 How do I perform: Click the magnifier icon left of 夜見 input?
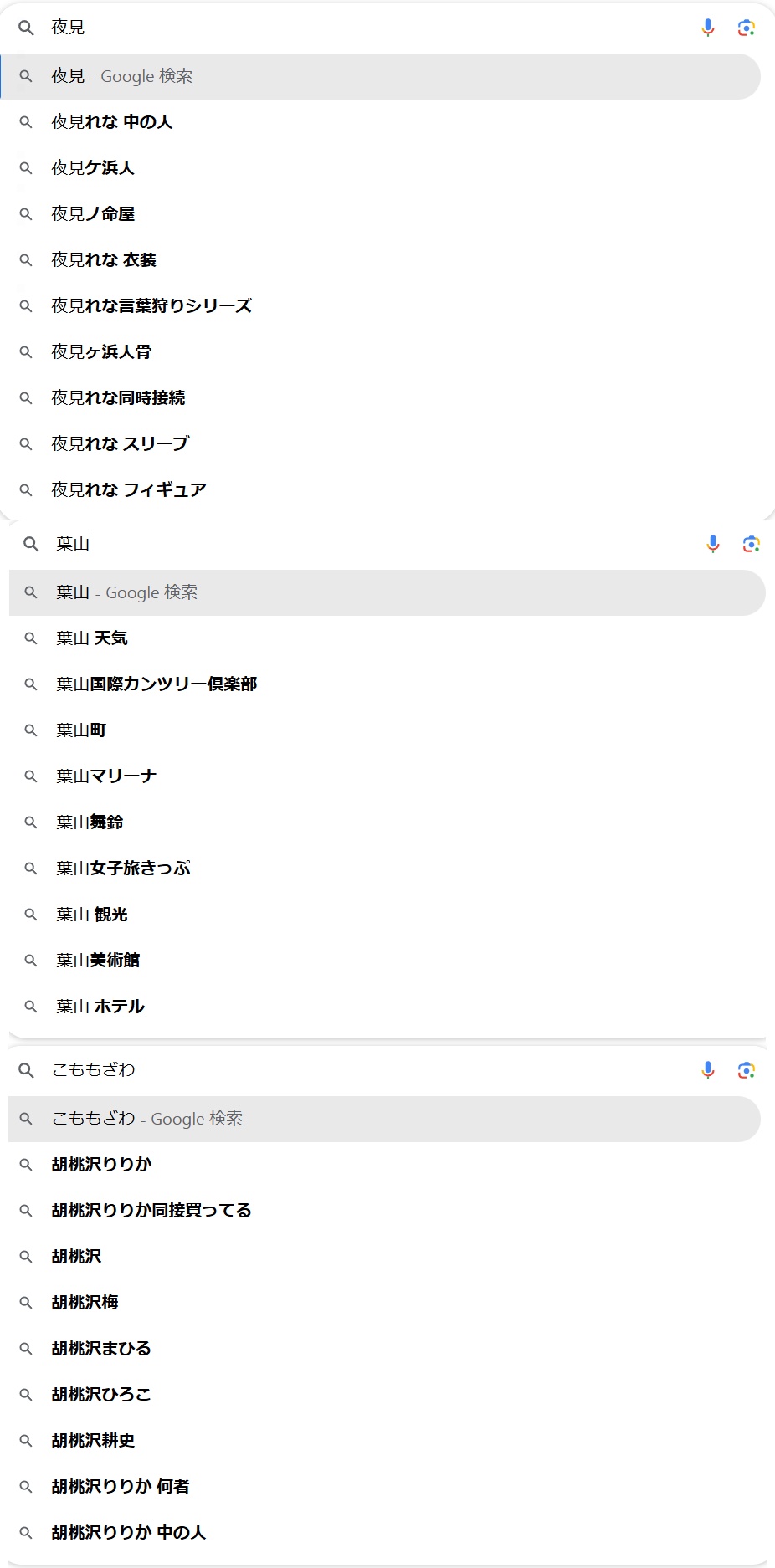point(26,28)
